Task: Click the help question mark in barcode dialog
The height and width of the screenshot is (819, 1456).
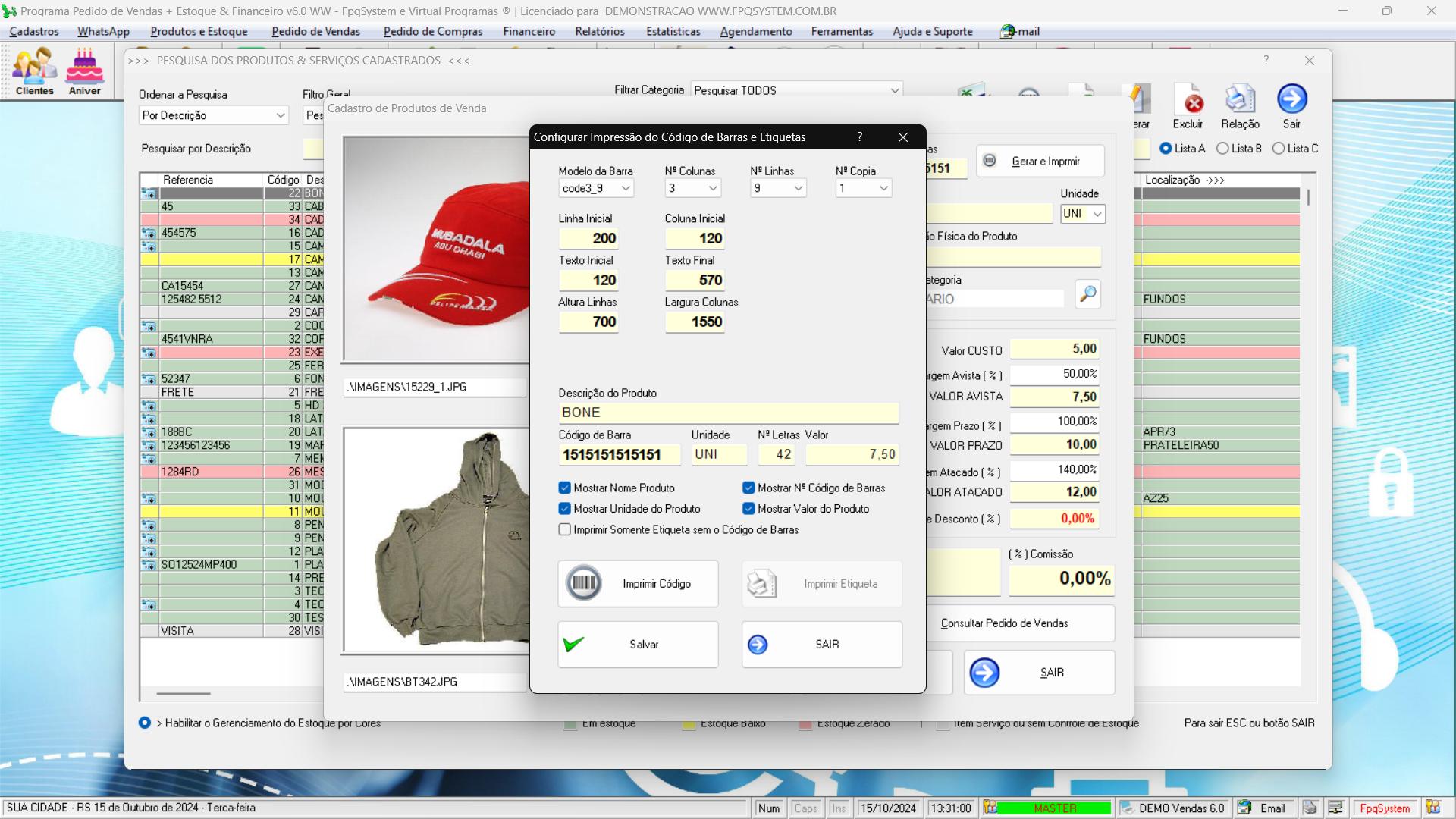Action: pos(859,136)
